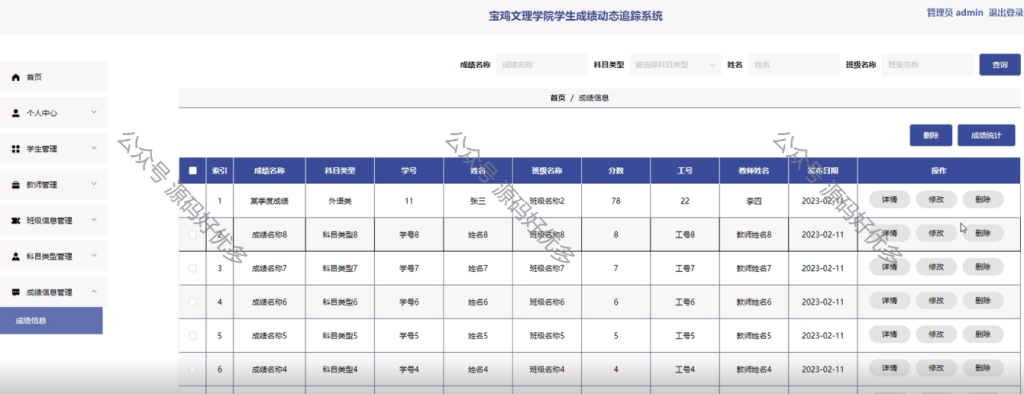Open the 班级信息管理 menu label

tap(49, 222)
